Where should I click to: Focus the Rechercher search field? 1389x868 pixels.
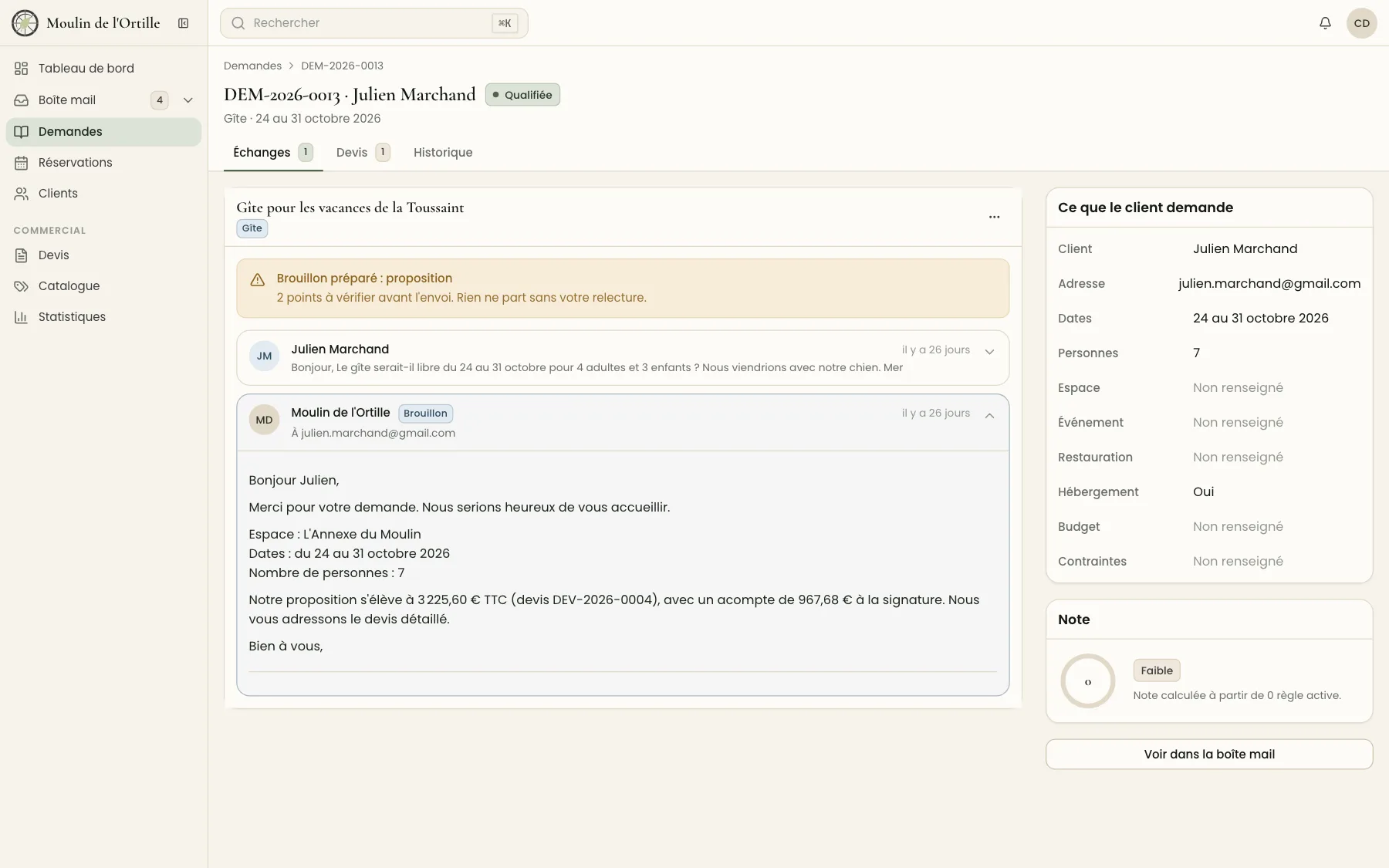(374, 23)
